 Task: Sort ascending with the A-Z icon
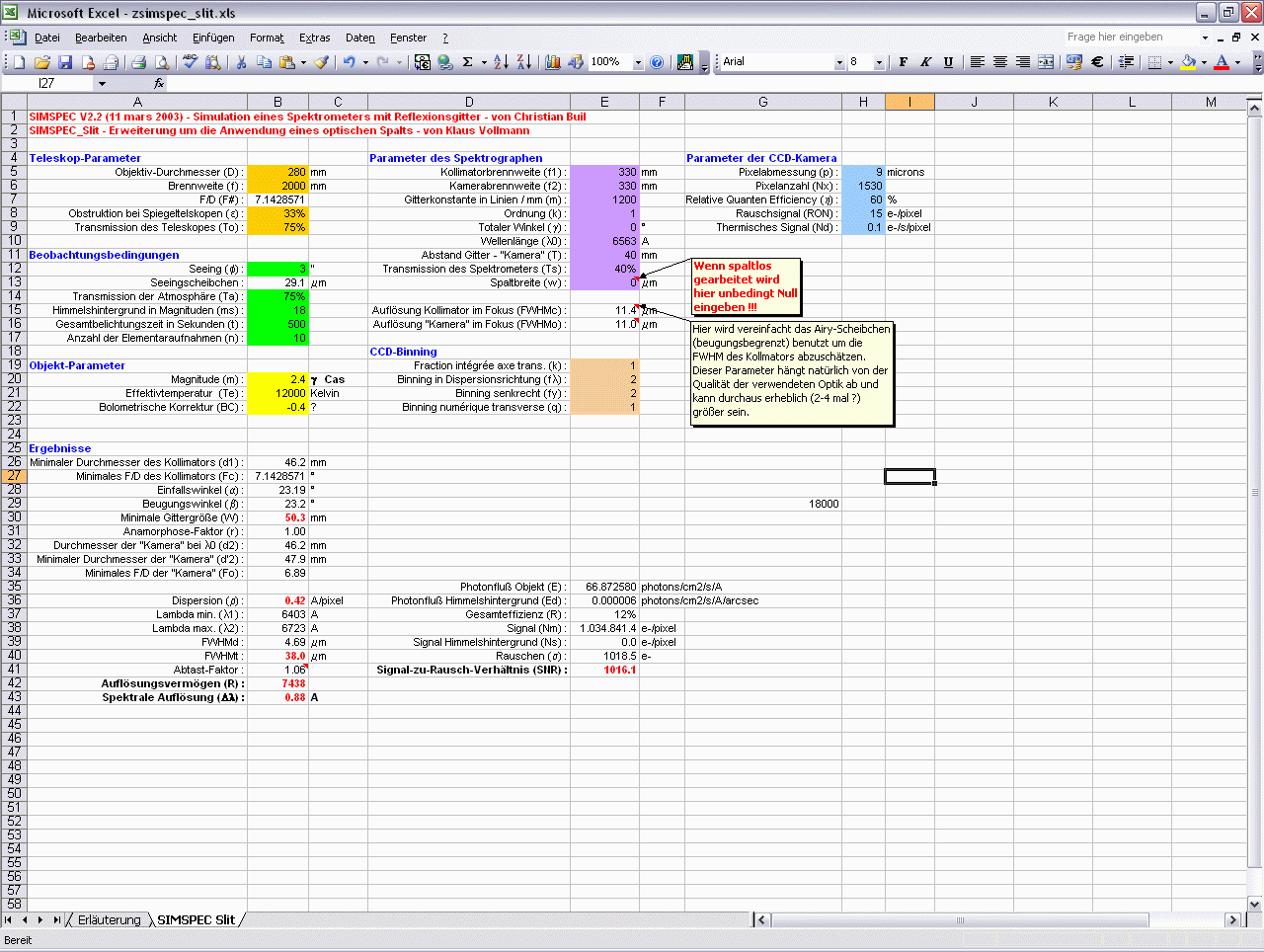pyautogui.click(x=501, y=62)
